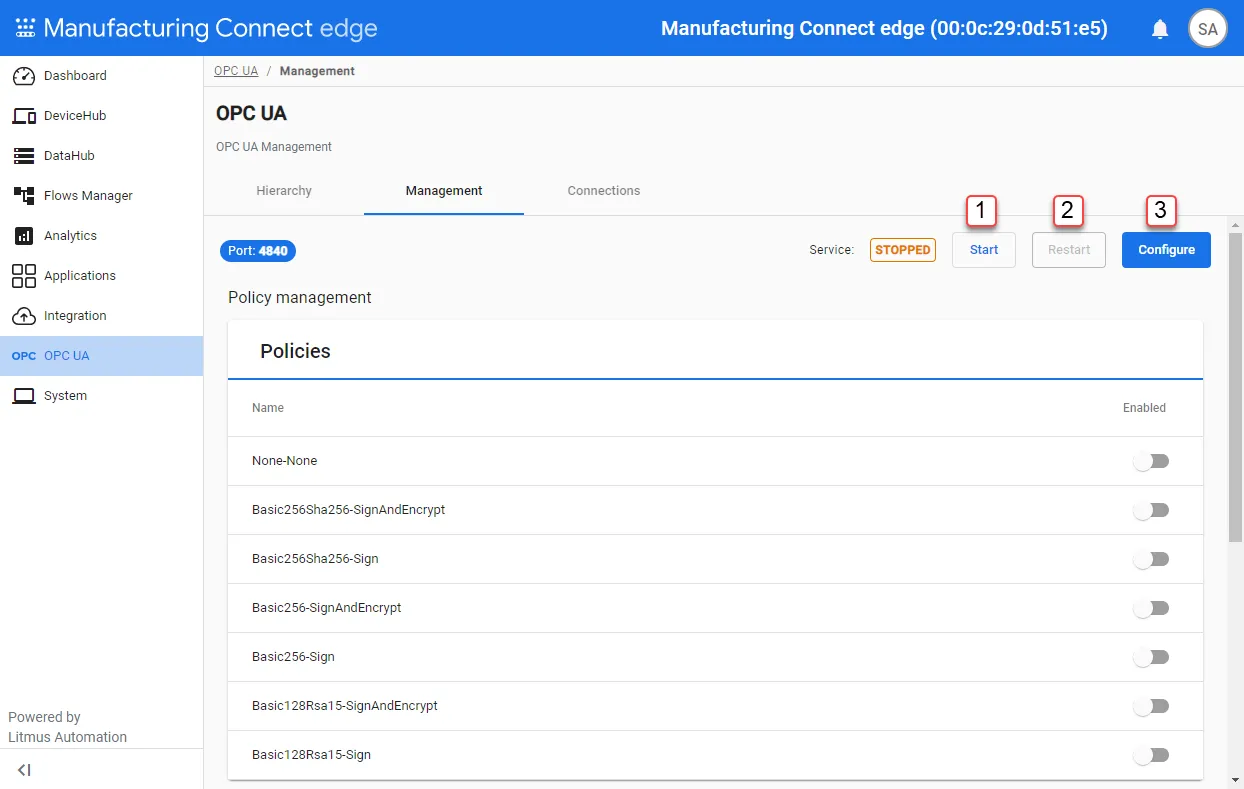This screenshot has height=789, width=1244.
Task: Switch on Basic128Rsa15-Sign policy
Action: [1151, 755]
